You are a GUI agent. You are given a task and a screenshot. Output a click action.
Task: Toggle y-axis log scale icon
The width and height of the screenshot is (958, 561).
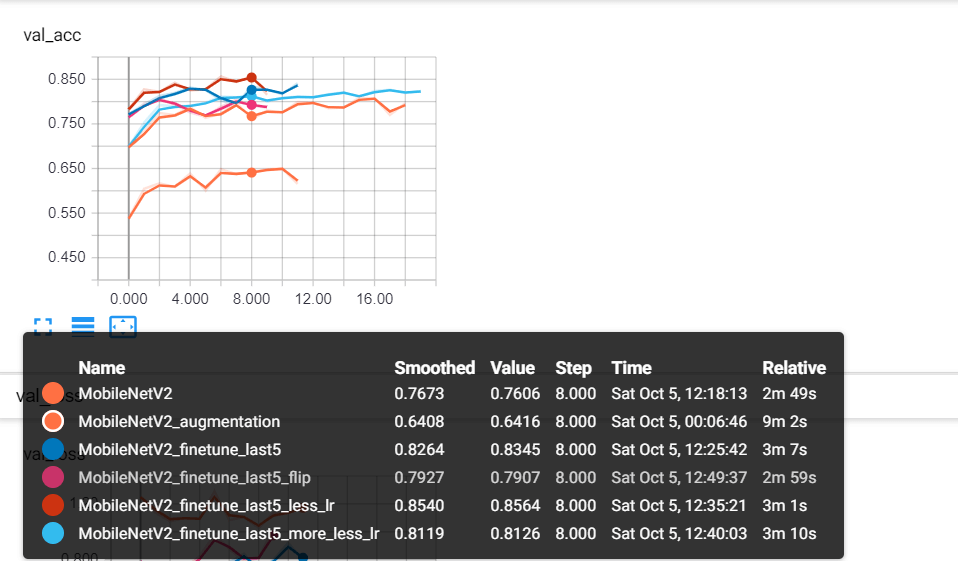(x=83, y=326)
